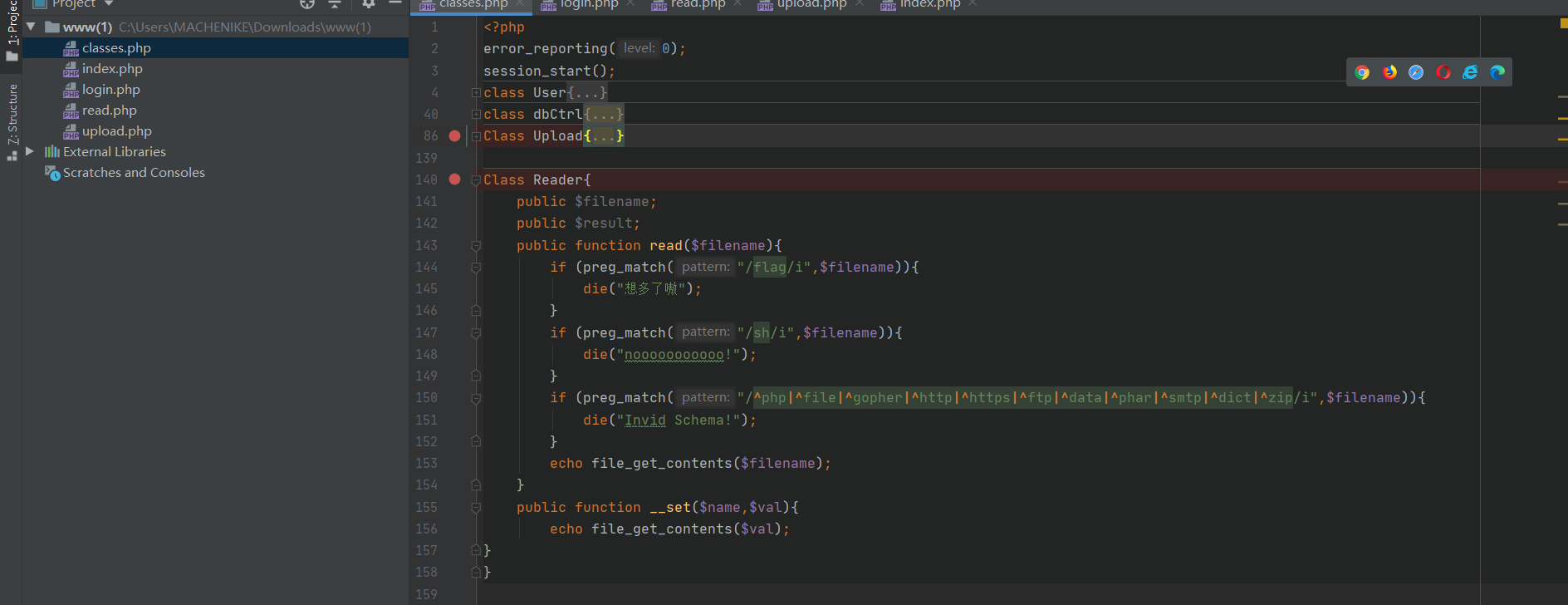Toggle breakpoint on line 140
This screenshot has width=1568, height=605.
coord(454,179)
